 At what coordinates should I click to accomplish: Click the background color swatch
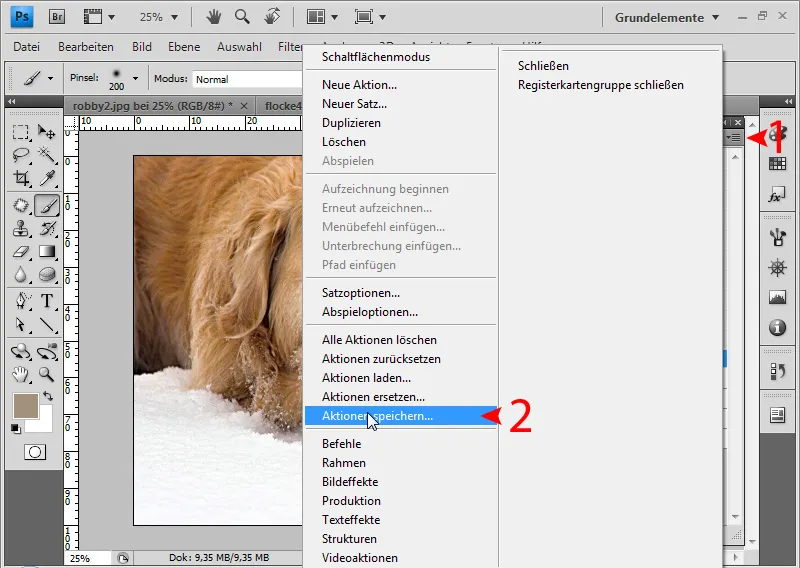pyautogui.click(x=45, y=425)
